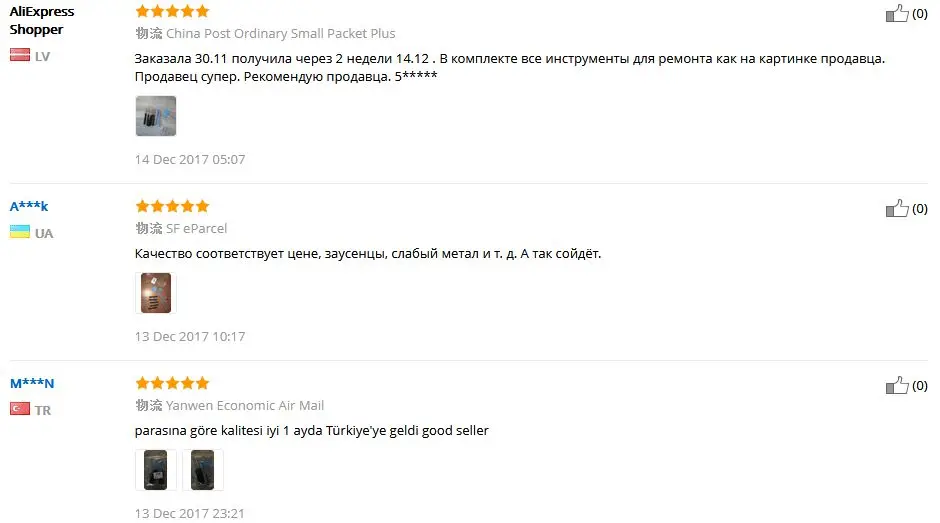Click China Post Ordinary Small Packet Plus label
Screen dimensions: 940x523
coord(281,34)
